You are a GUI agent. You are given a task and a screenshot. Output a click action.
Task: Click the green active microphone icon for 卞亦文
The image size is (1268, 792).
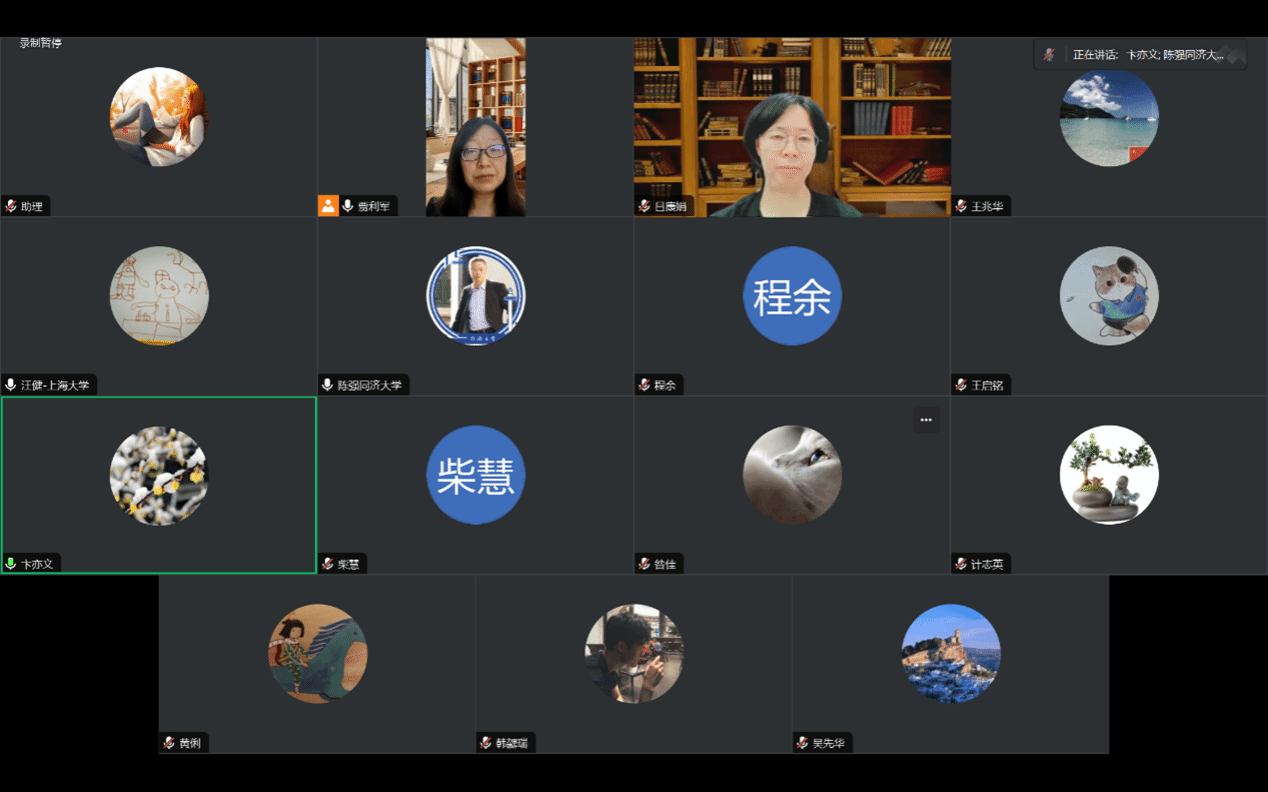pyautogui.click(x=11, y=564)
